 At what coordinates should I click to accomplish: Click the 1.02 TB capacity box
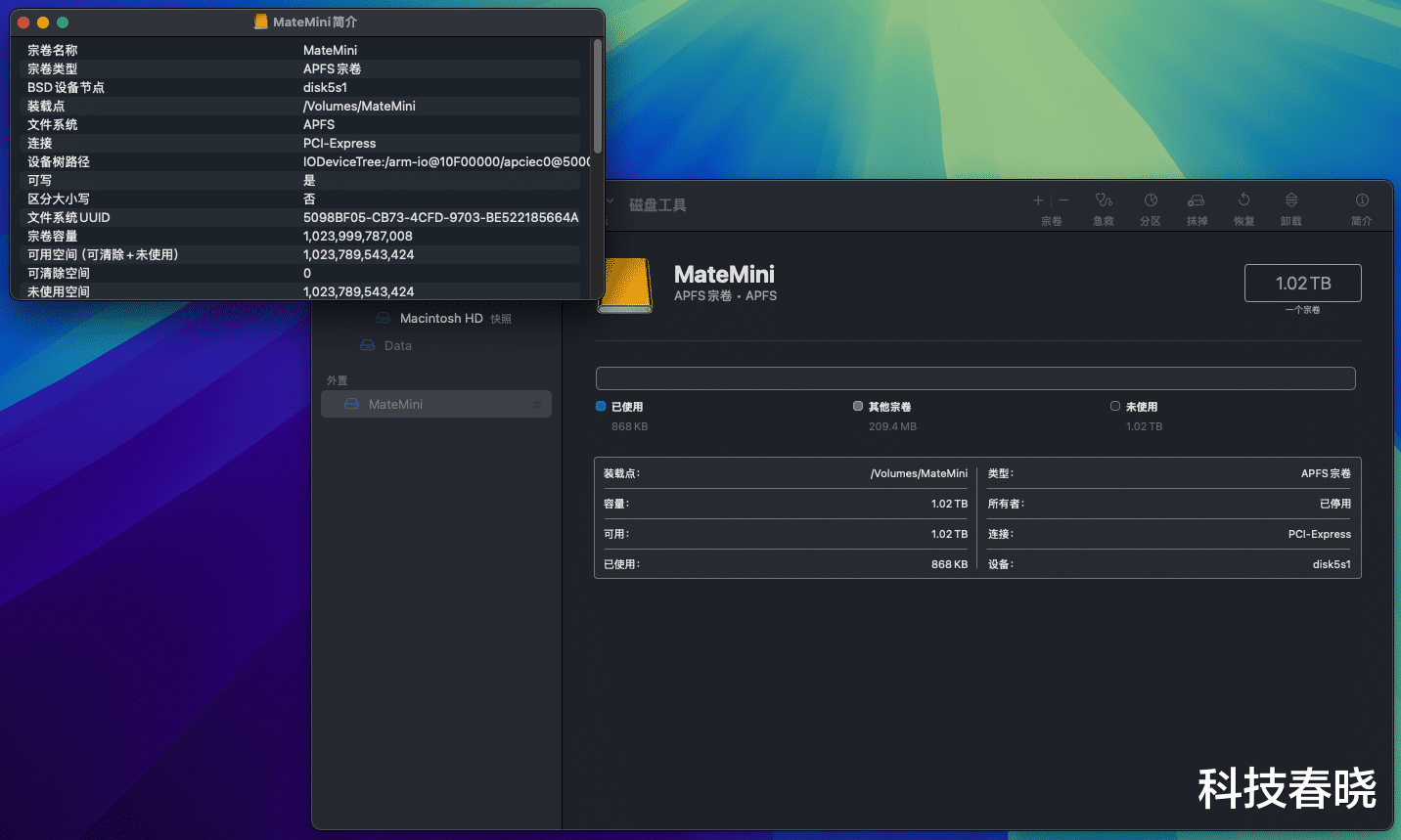(x=1303, y=284)
